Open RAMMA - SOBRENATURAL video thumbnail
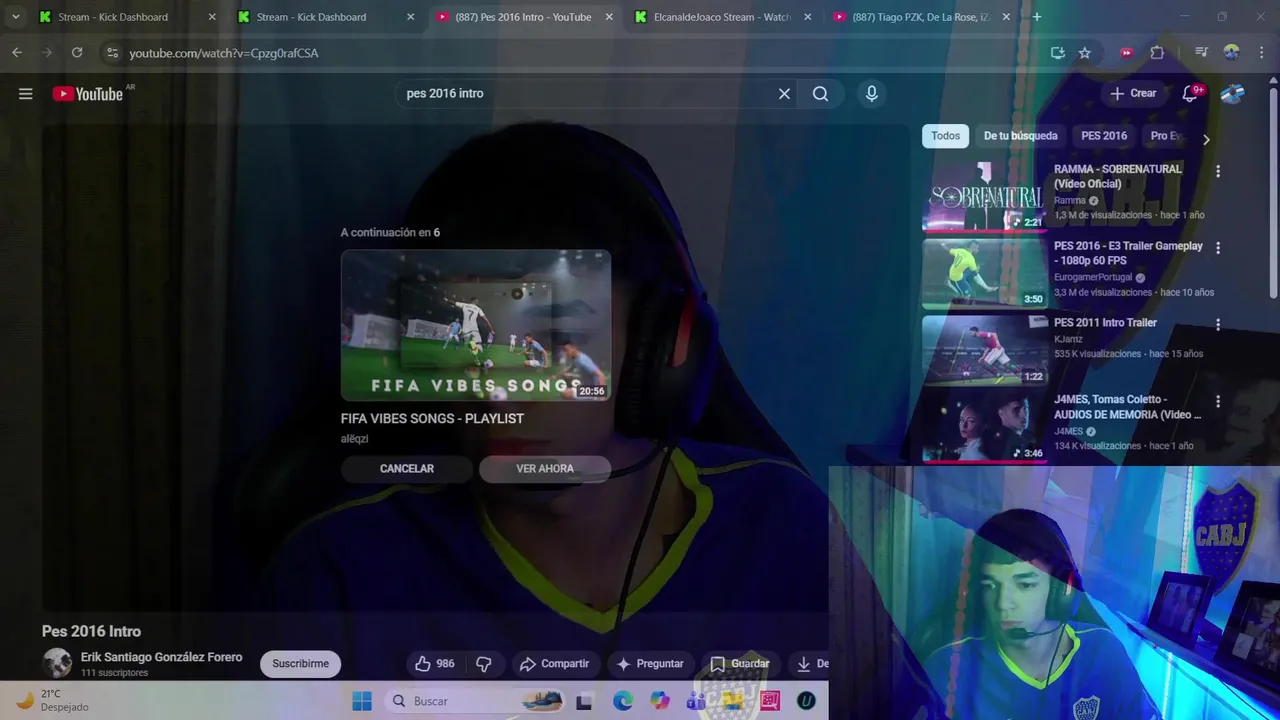Screen dimensions: 1280x720 (984, 196)
